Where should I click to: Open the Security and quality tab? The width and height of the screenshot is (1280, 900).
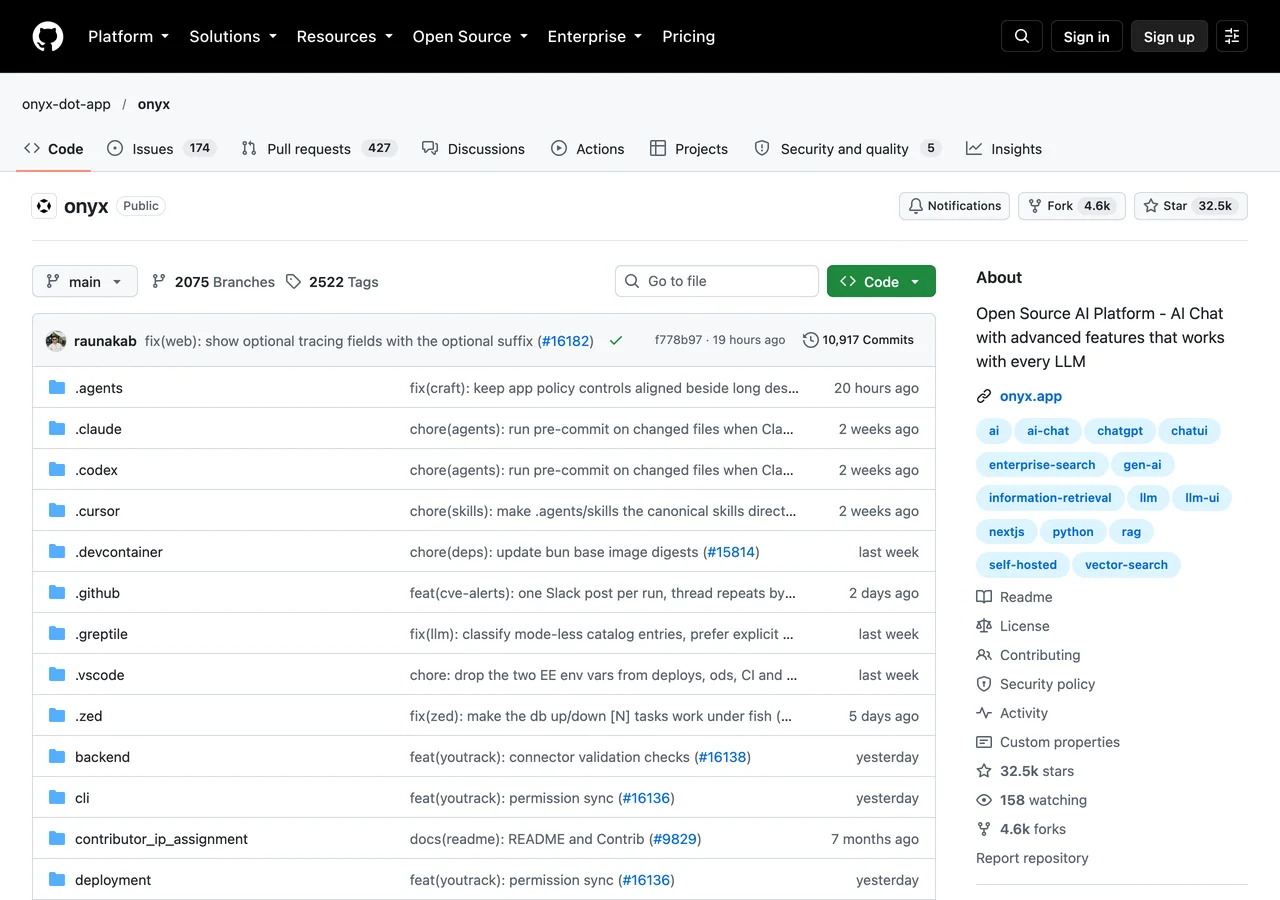tap(847, 148)
